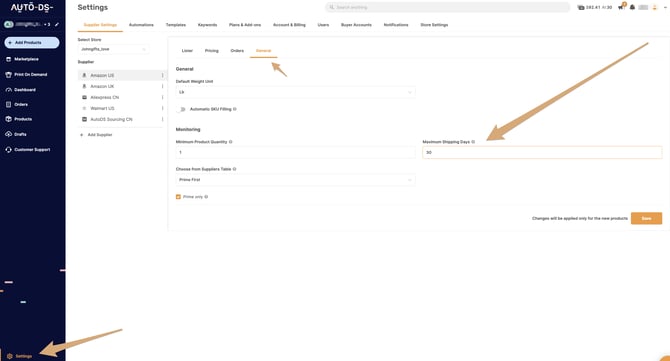Open Dashboard via its gauge icon
The image size is (670, 361).
coord(9,90)
